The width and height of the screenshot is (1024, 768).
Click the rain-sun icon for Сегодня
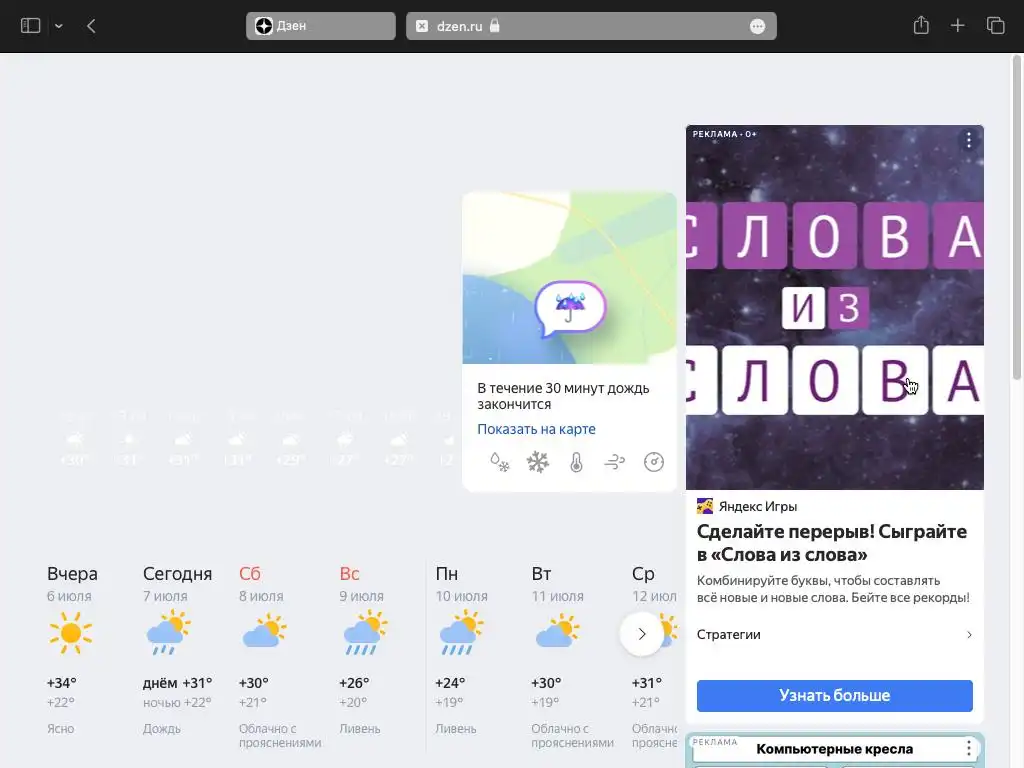168,632
